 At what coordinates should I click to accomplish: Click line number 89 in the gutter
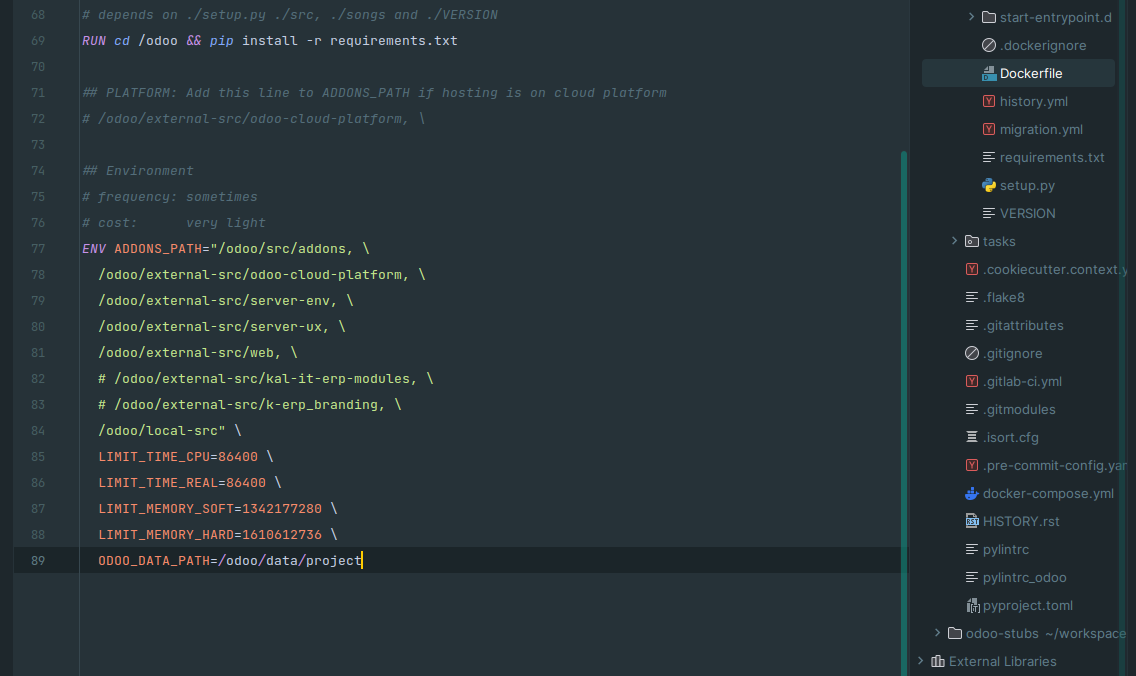(38, 560)
